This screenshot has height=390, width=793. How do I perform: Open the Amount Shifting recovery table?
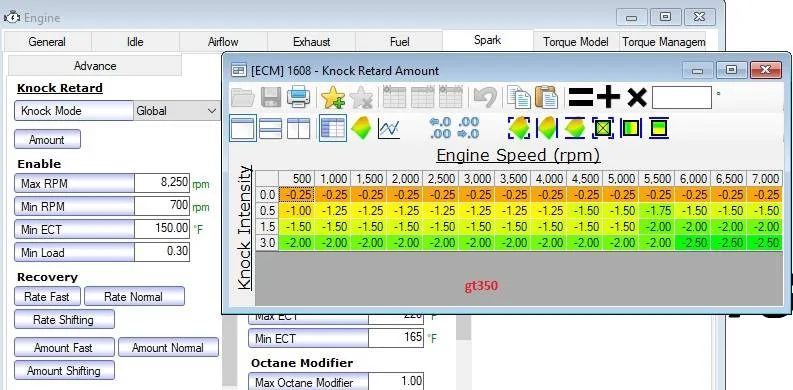pyautogui.click(x=64, y=370)
